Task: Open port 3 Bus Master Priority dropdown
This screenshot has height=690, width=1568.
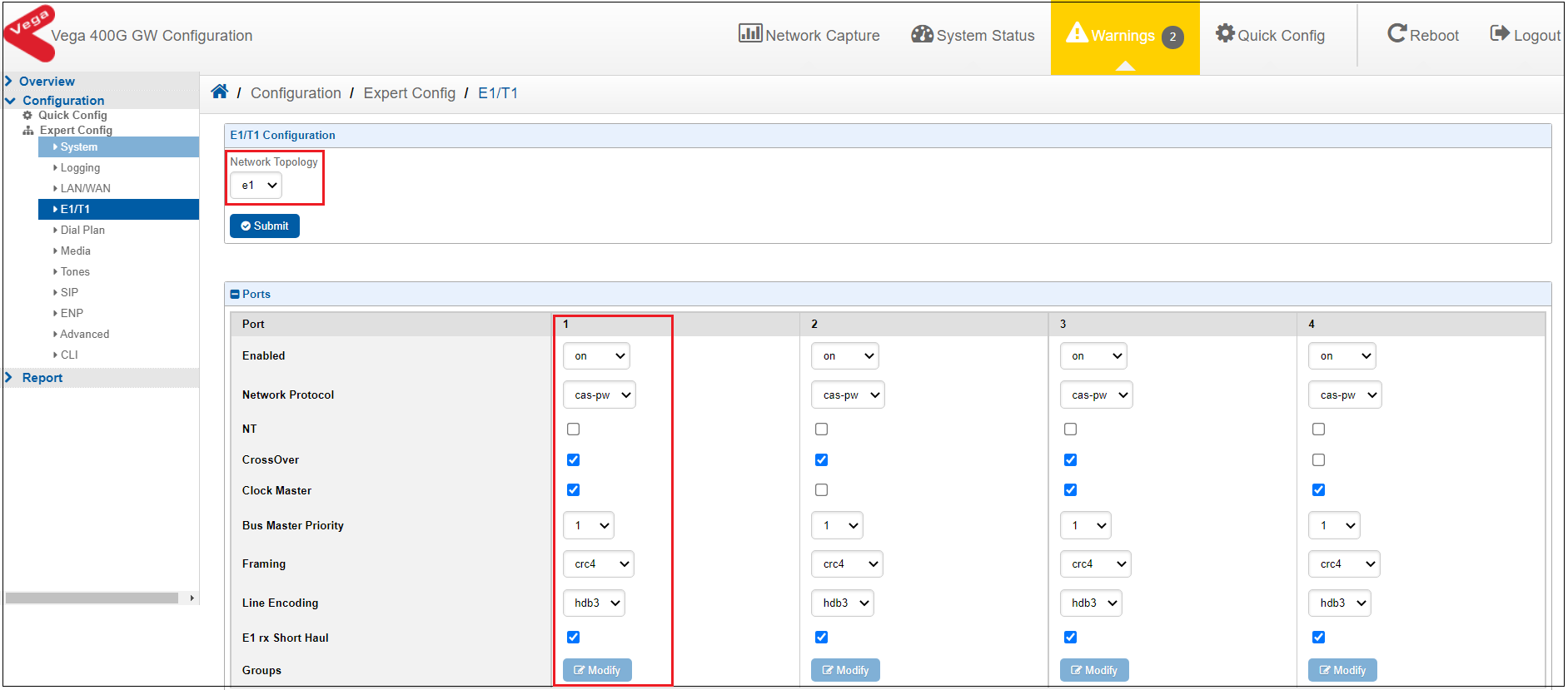Action: (x=1085, y=525)
